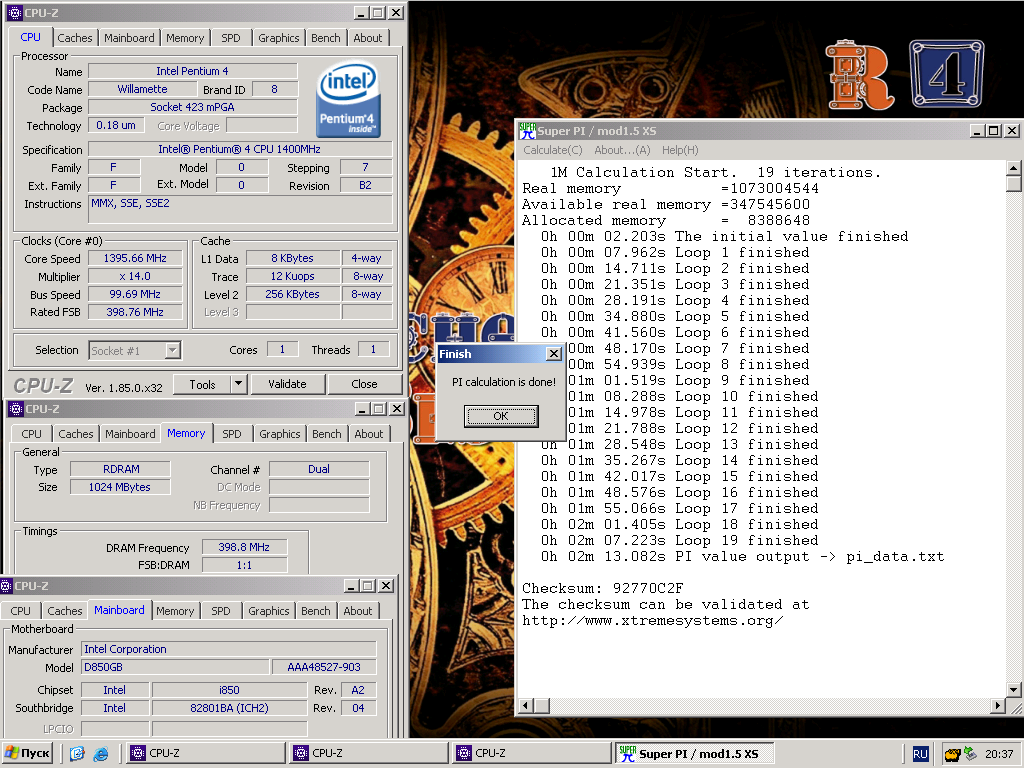Screen dimensions: 1024x768
Task: Click the CPU-Z Mainboard window title icon
Action: (x=6, y=586)
